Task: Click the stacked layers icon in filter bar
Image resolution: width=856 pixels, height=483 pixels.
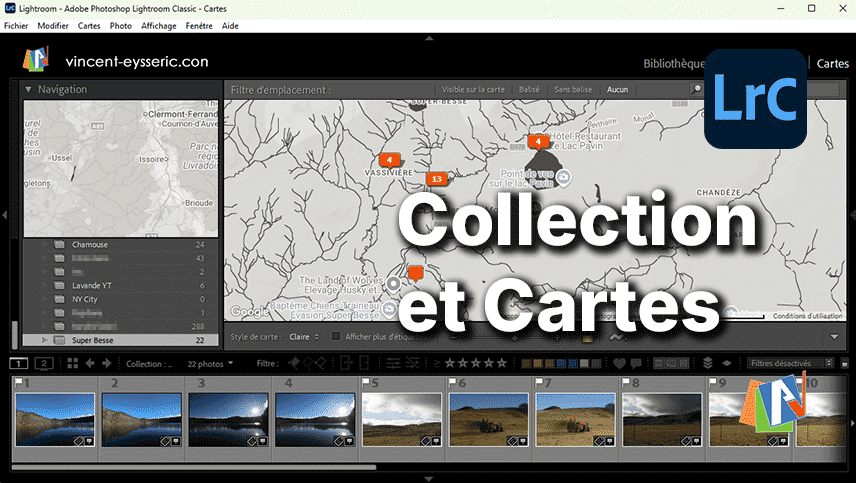Action: (x=708, y=363)
